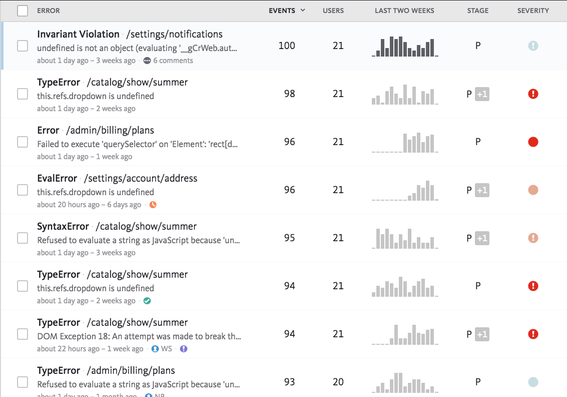Click the comments icon on Invariant Violation row

pos(147,60)
